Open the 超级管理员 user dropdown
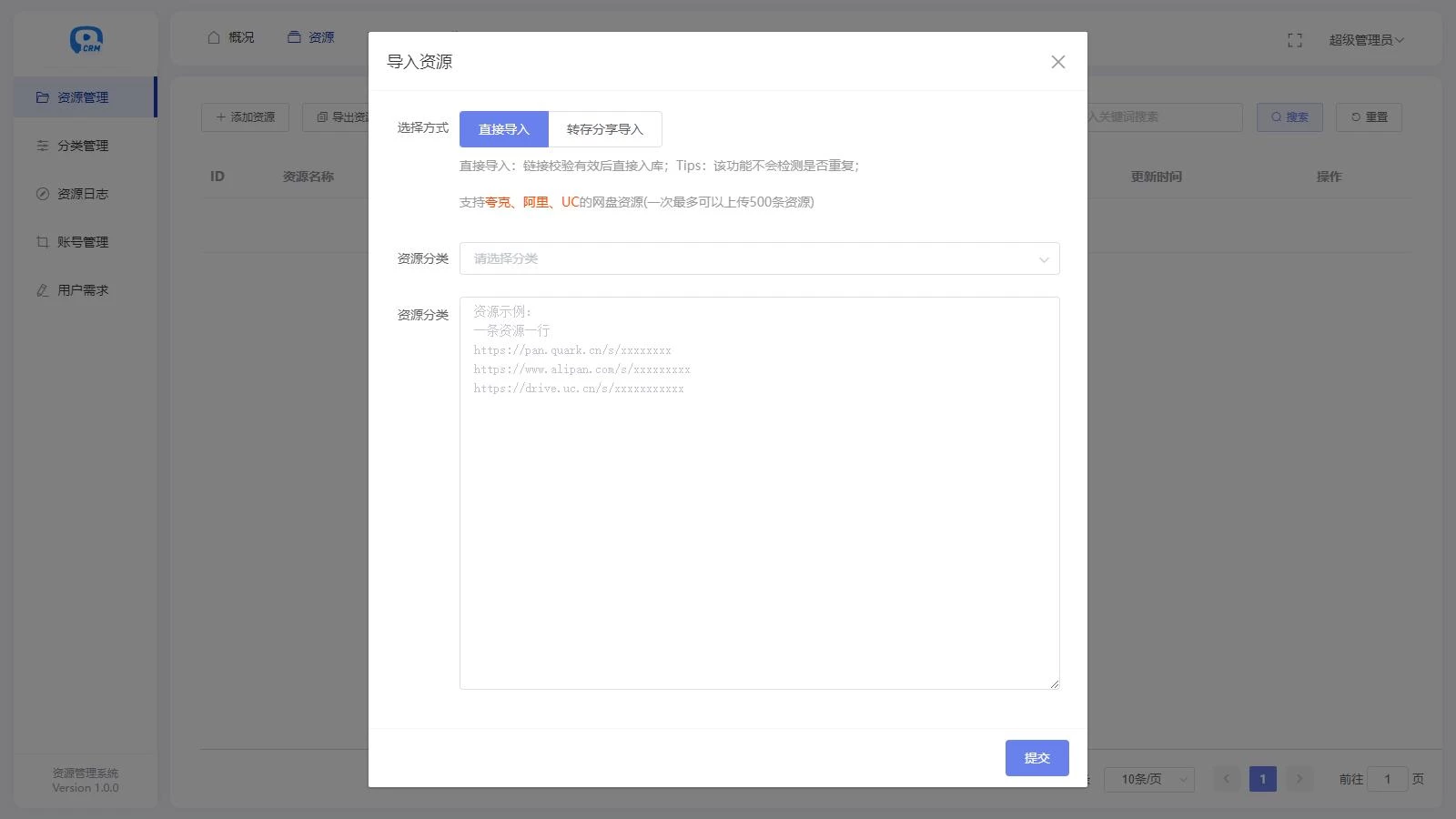Viewport: 1456px width, 819px height. 1365,40
